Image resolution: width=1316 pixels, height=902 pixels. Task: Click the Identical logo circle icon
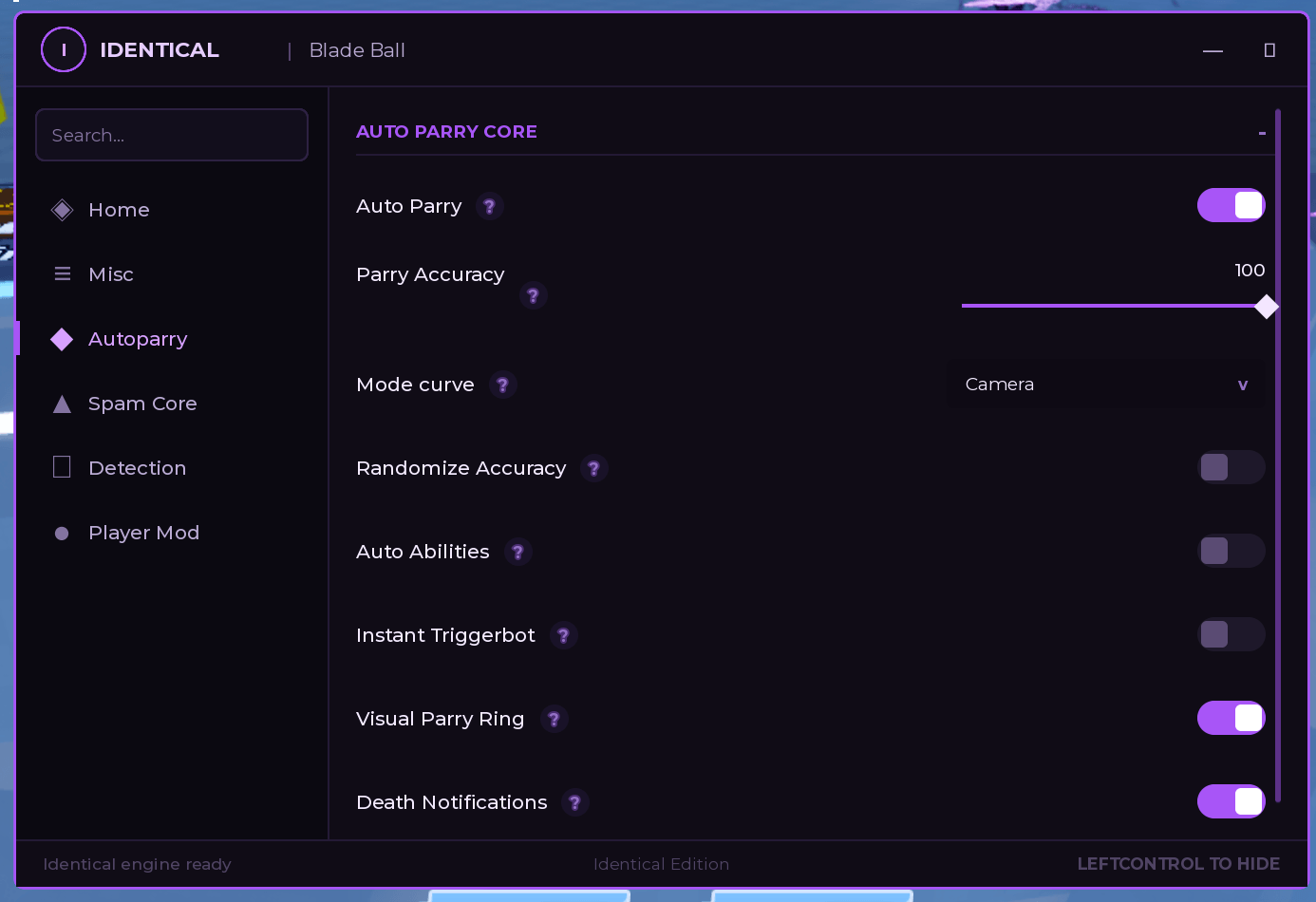click(64, 49)
